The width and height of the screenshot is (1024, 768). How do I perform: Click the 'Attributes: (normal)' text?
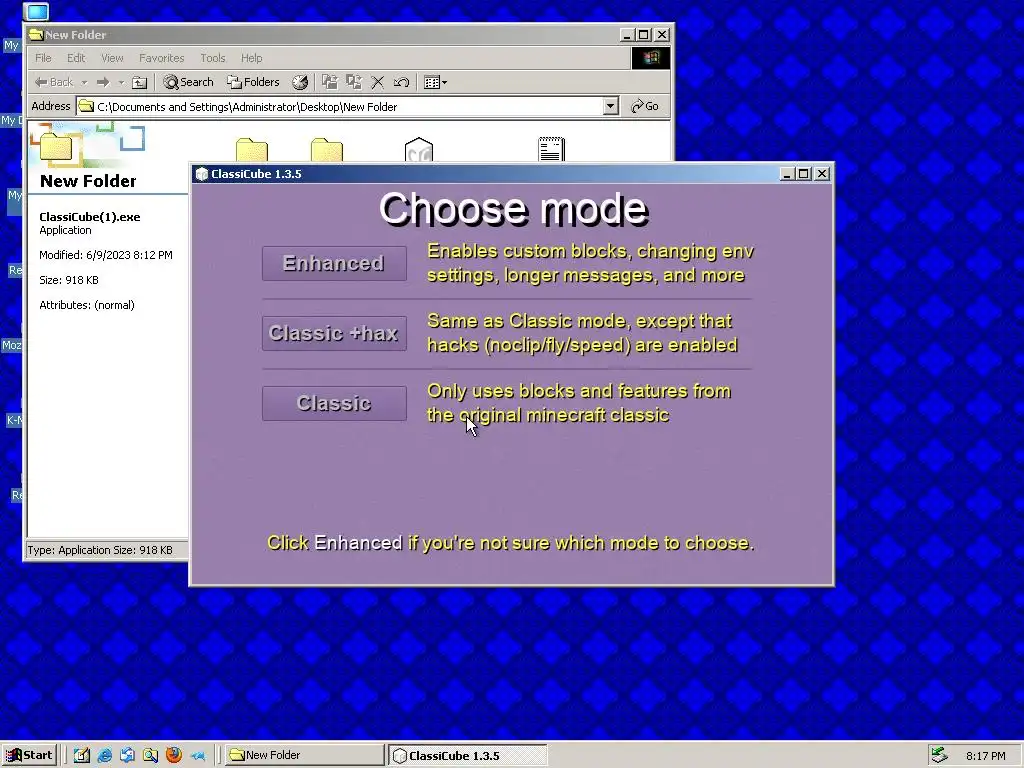87,305
